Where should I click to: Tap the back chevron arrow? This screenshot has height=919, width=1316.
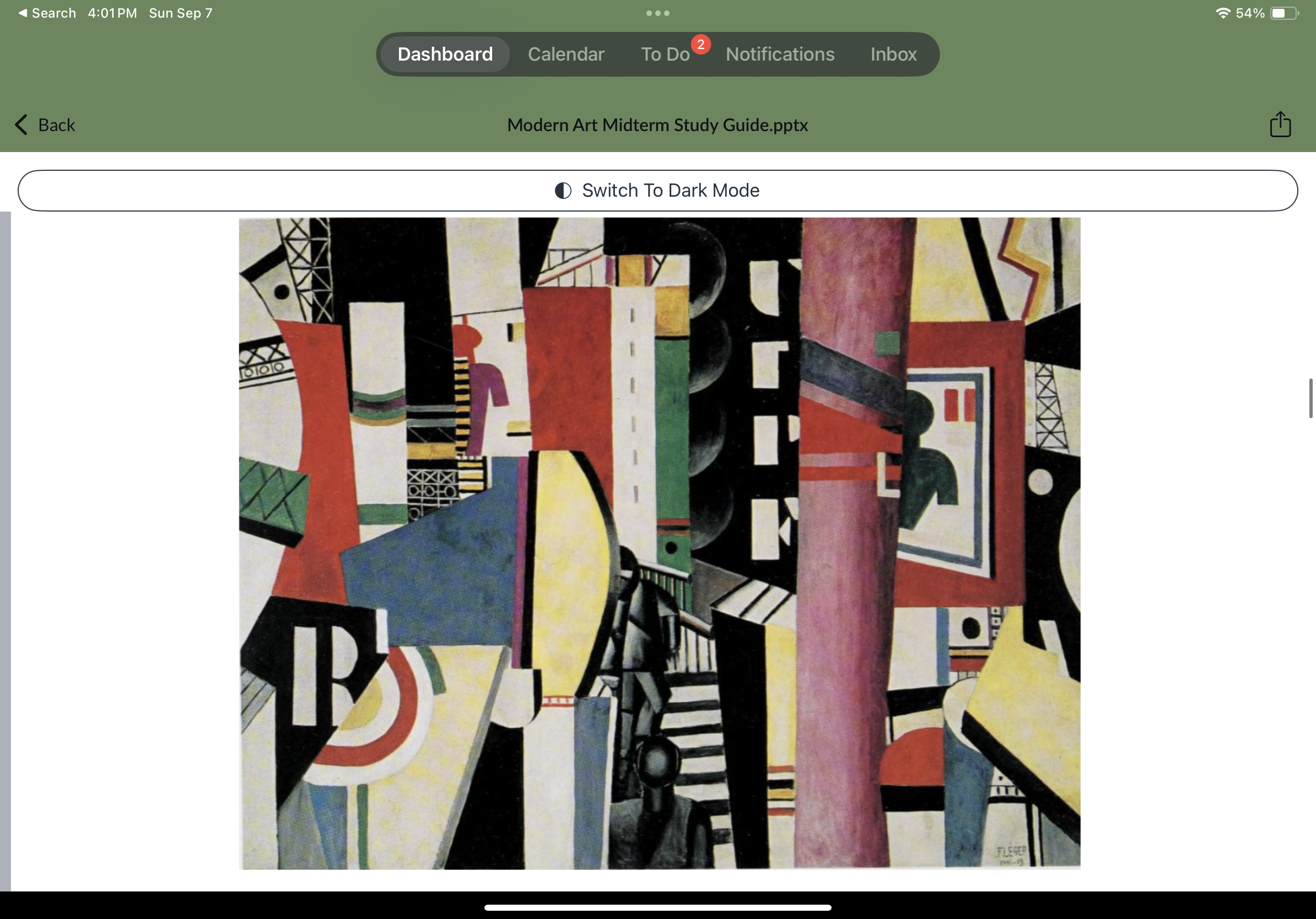pos(21,125)
